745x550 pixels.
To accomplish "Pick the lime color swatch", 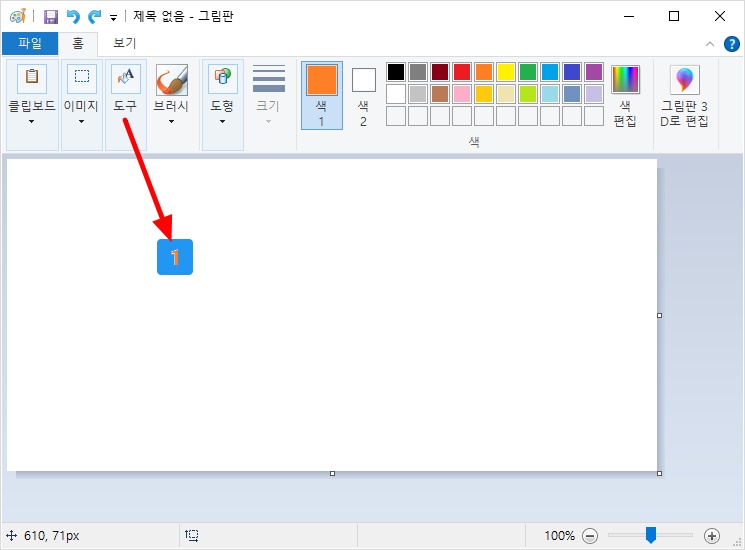I will (528, 94).
